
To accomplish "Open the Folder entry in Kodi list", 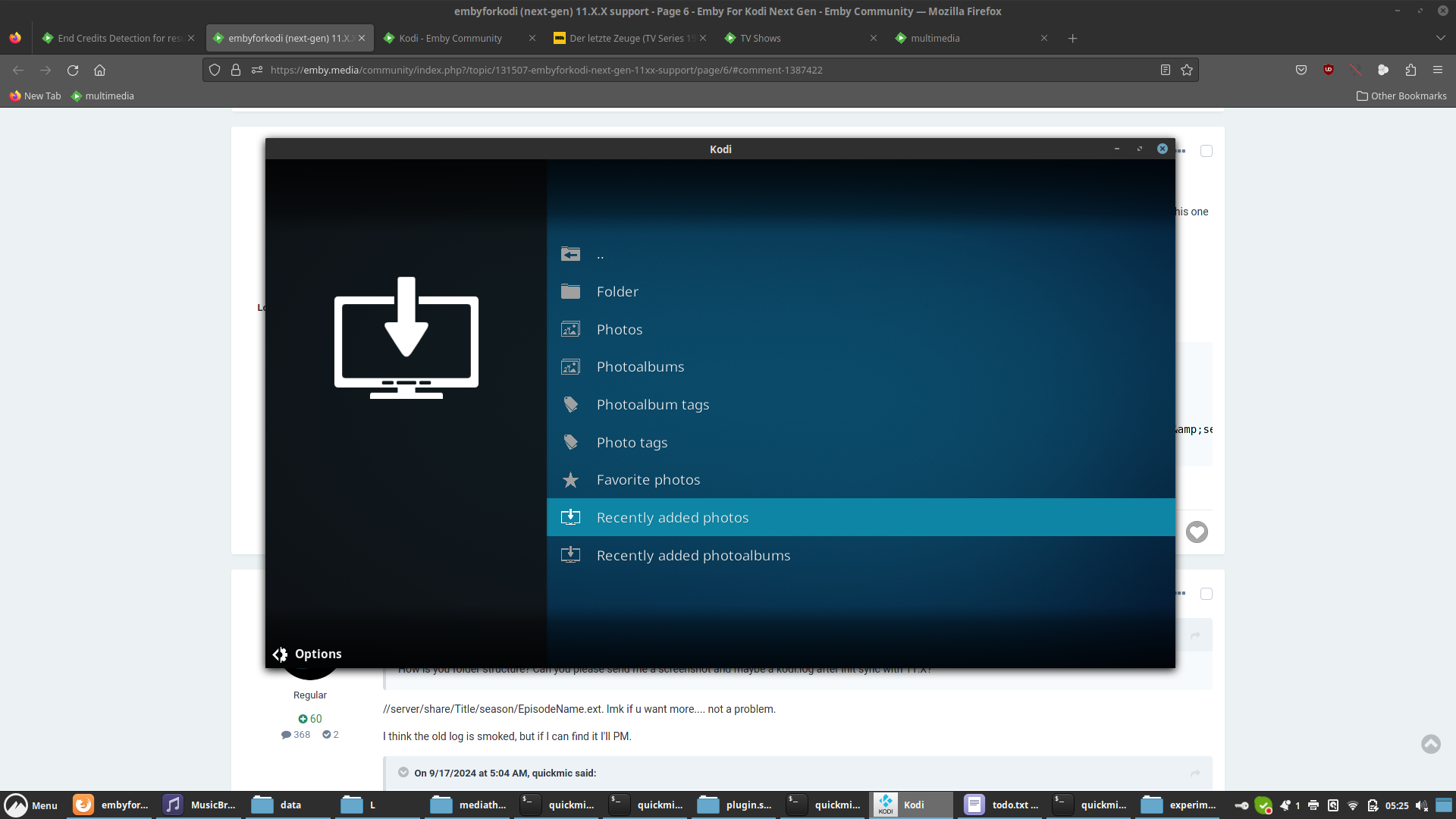I will pos(617,292).
